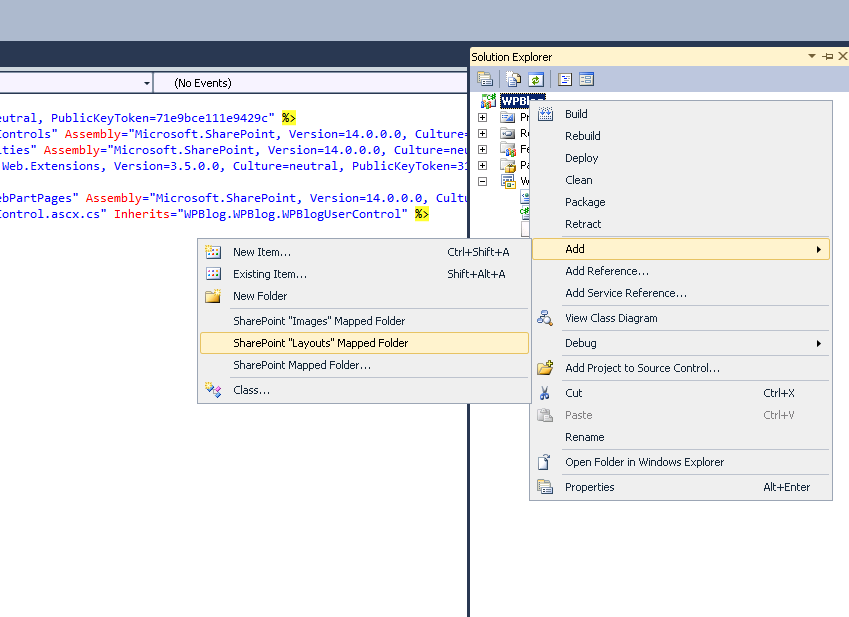Click the Build icon in context menu
The width and height of the screenshot is (849, 617).
coord(546,114)
